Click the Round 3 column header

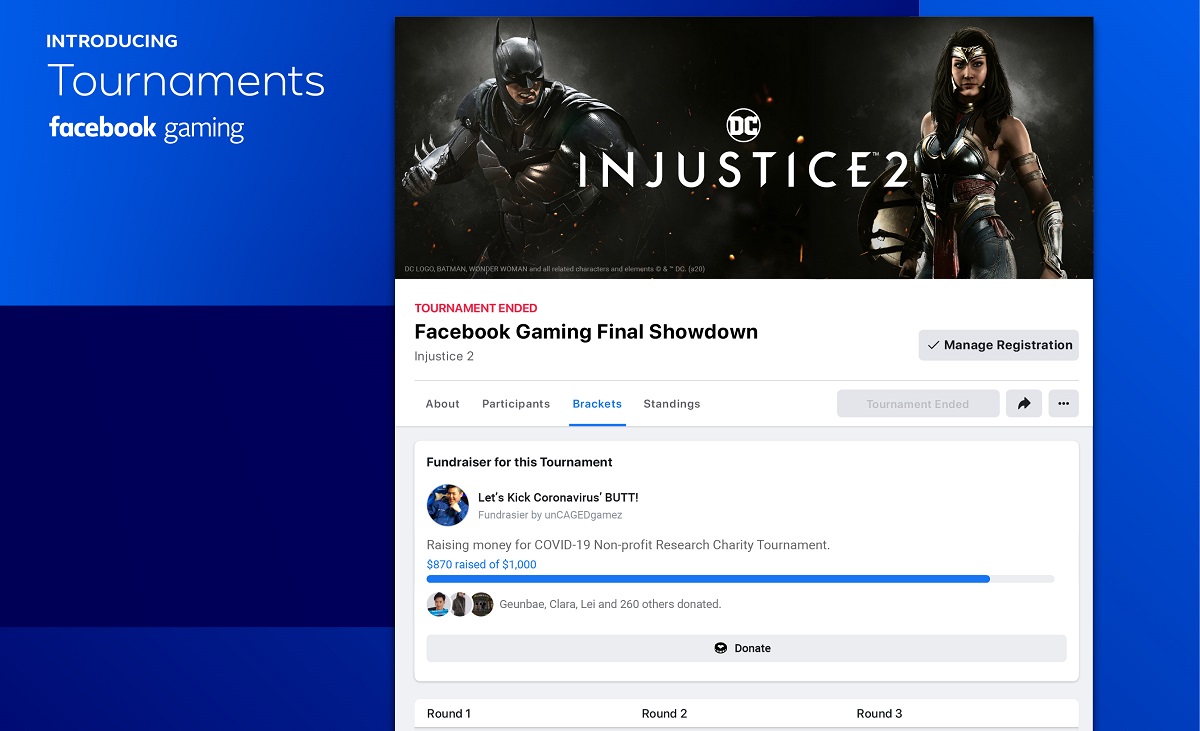(879, 714)
